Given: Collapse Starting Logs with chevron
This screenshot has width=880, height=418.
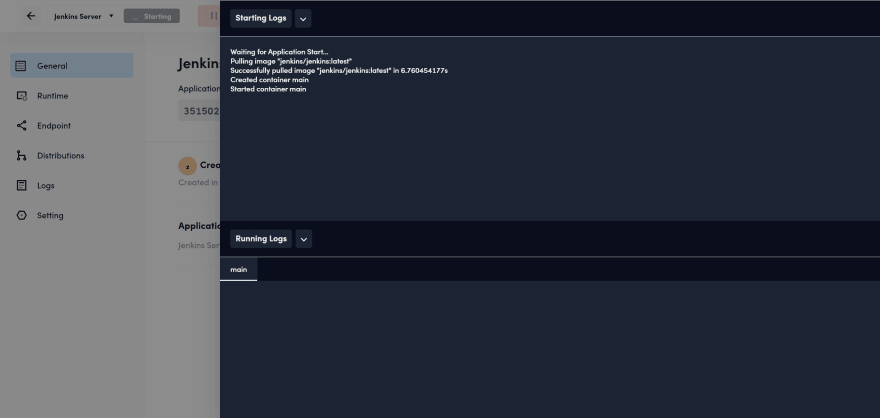Looking at the screenshot, I should tap(303, 19).
